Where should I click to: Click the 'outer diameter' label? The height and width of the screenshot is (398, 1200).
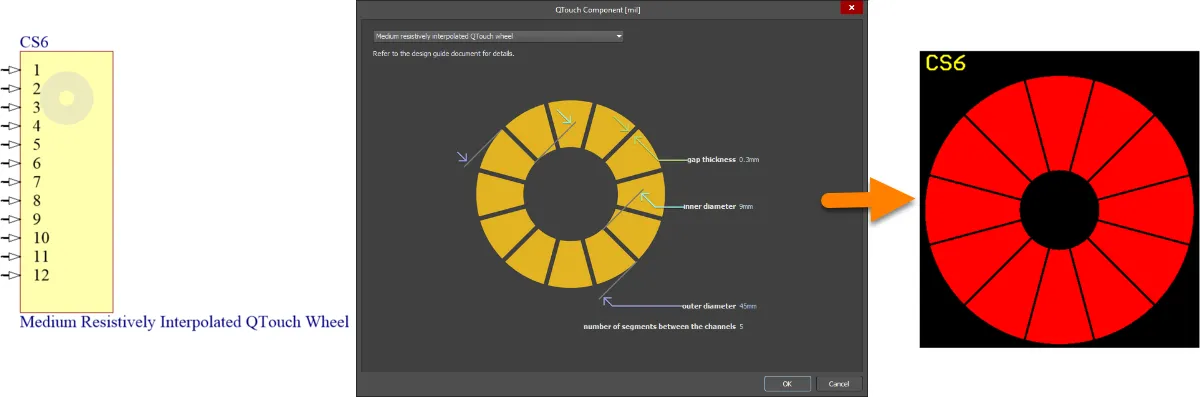pyautogui.click(x=708, y=306)
